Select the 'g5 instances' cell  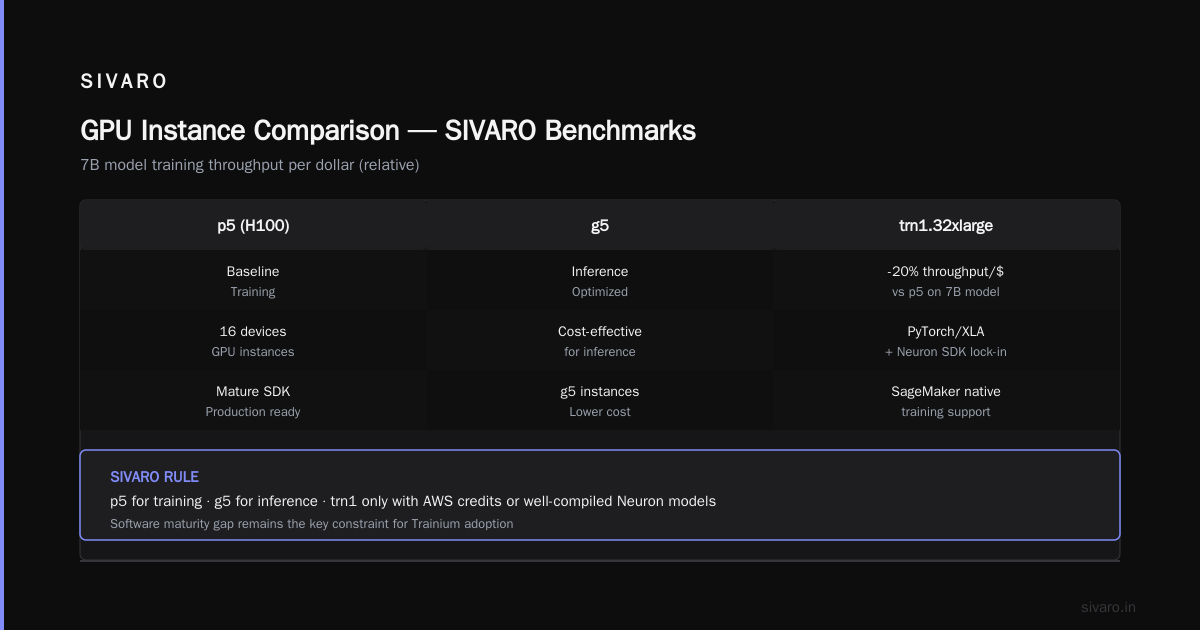pos(600,391)
